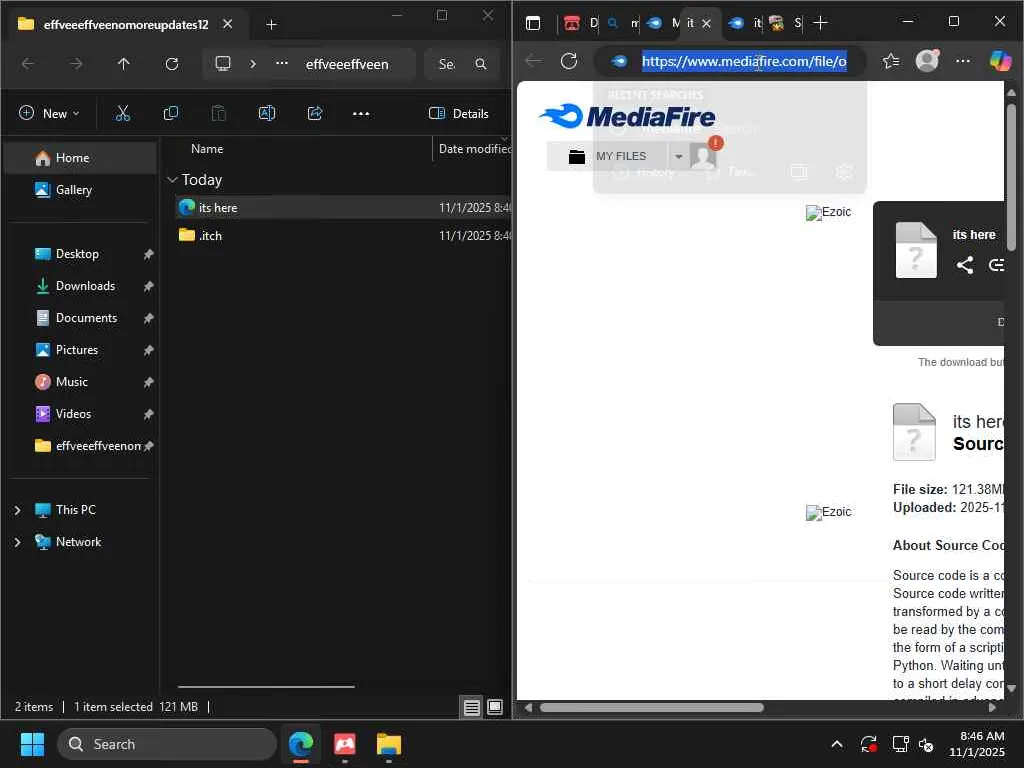Expand This PC in navigation pane
The height and width of the screenshot is (768, 1024).
pos(18,510)
